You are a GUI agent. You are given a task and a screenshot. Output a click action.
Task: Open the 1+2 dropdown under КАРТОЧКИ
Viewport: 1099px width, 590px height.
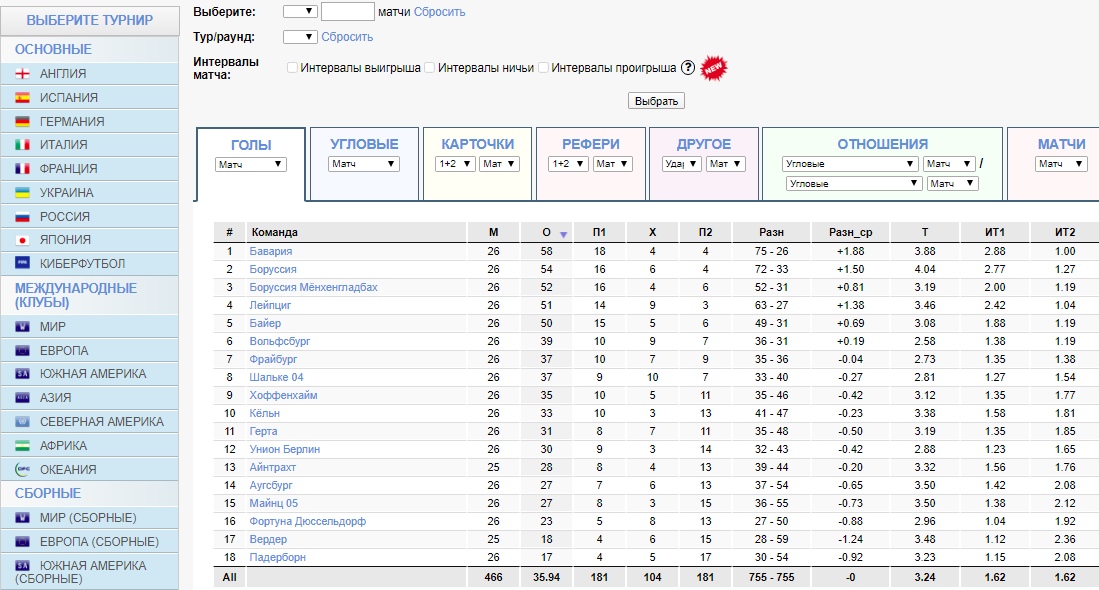click(x=455, y=164)
